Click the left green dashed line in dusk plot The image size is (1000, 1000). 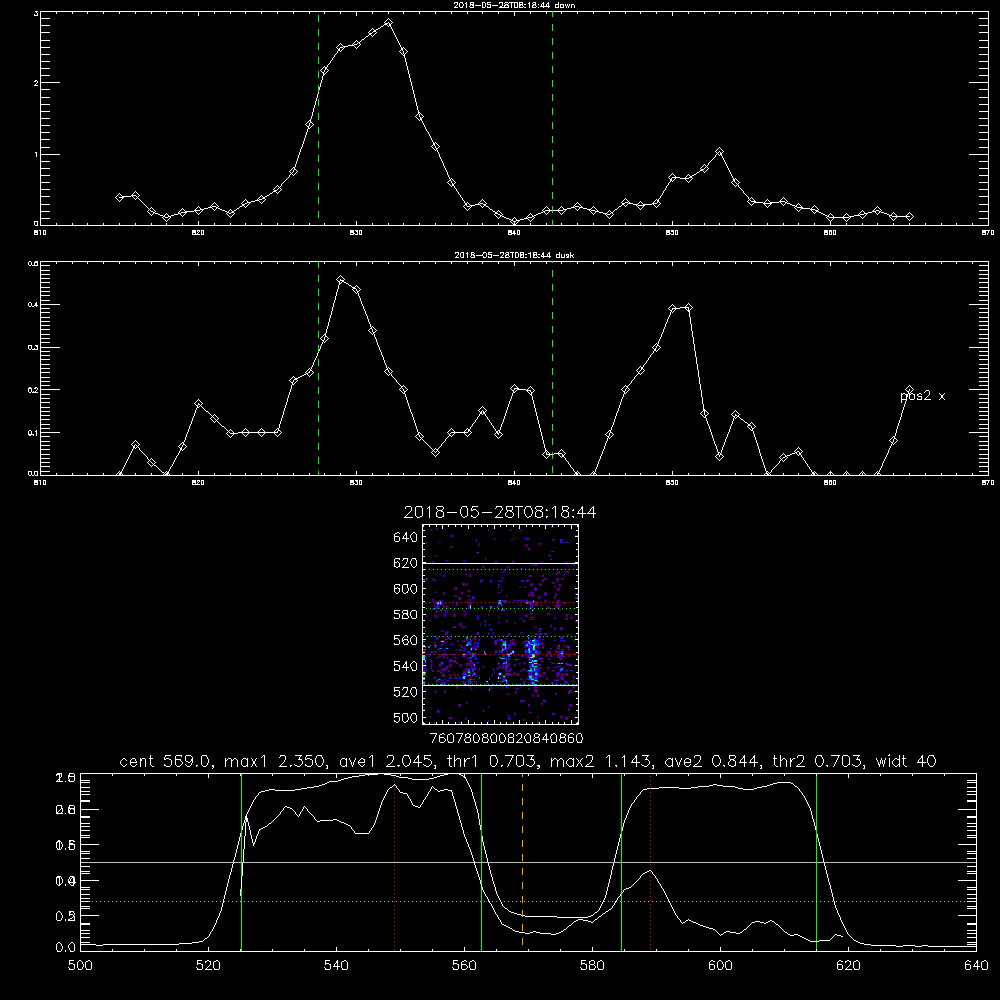(318, 368)
